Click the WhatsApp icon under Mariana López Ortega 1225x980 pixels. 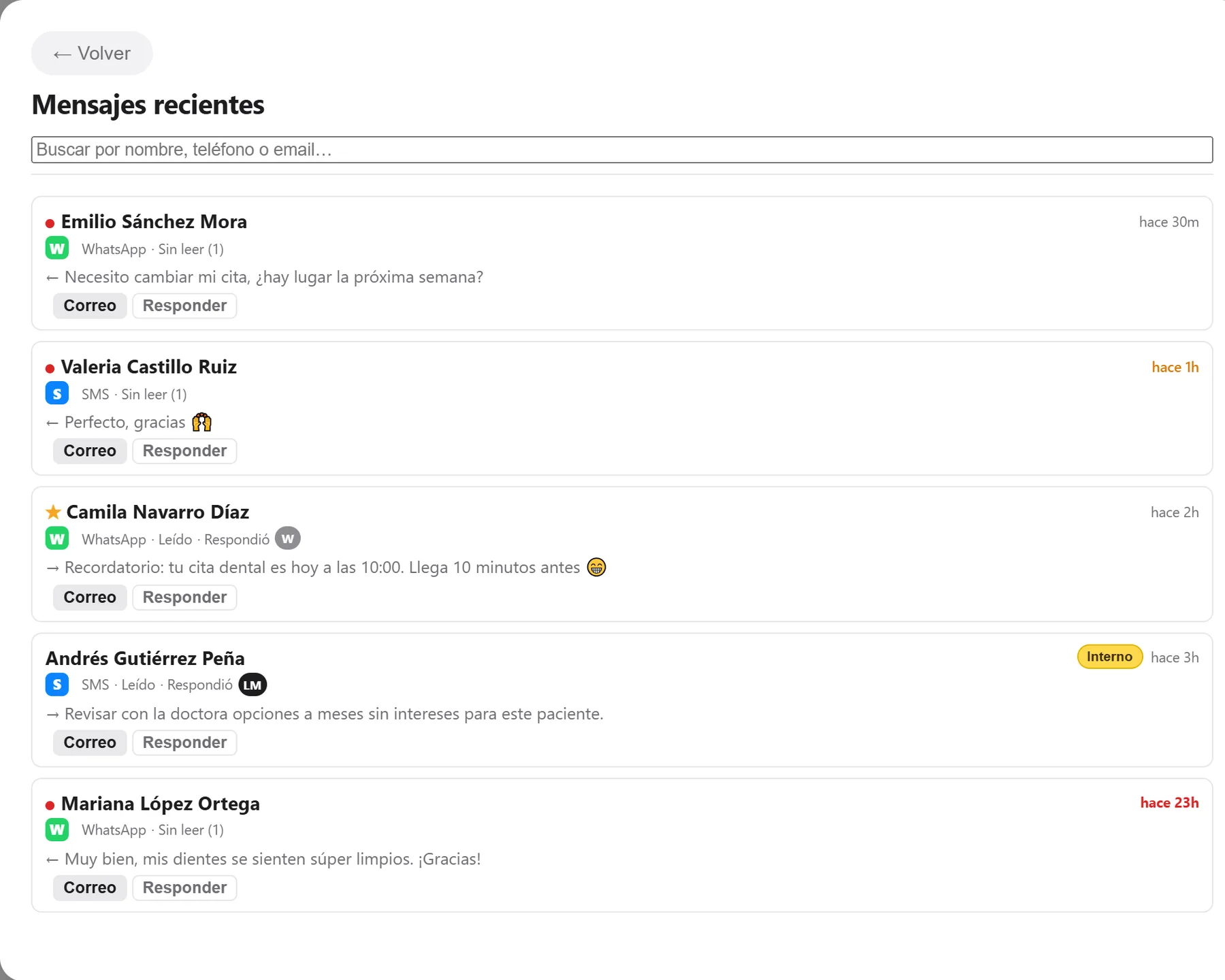pos(57,830)
